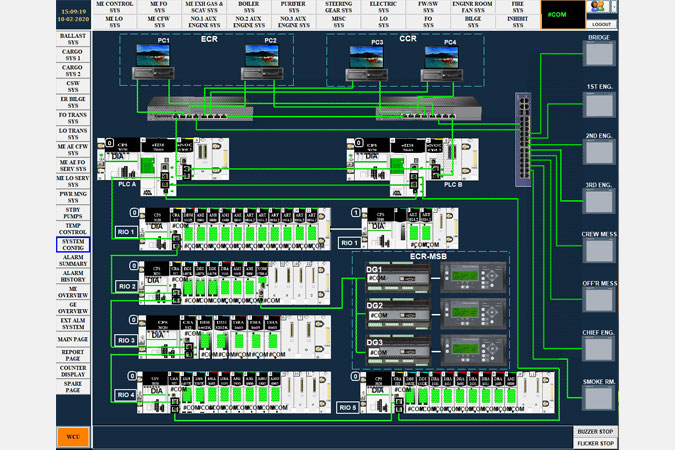Open NO.1 AUX ENGINE SYS page

204,22
